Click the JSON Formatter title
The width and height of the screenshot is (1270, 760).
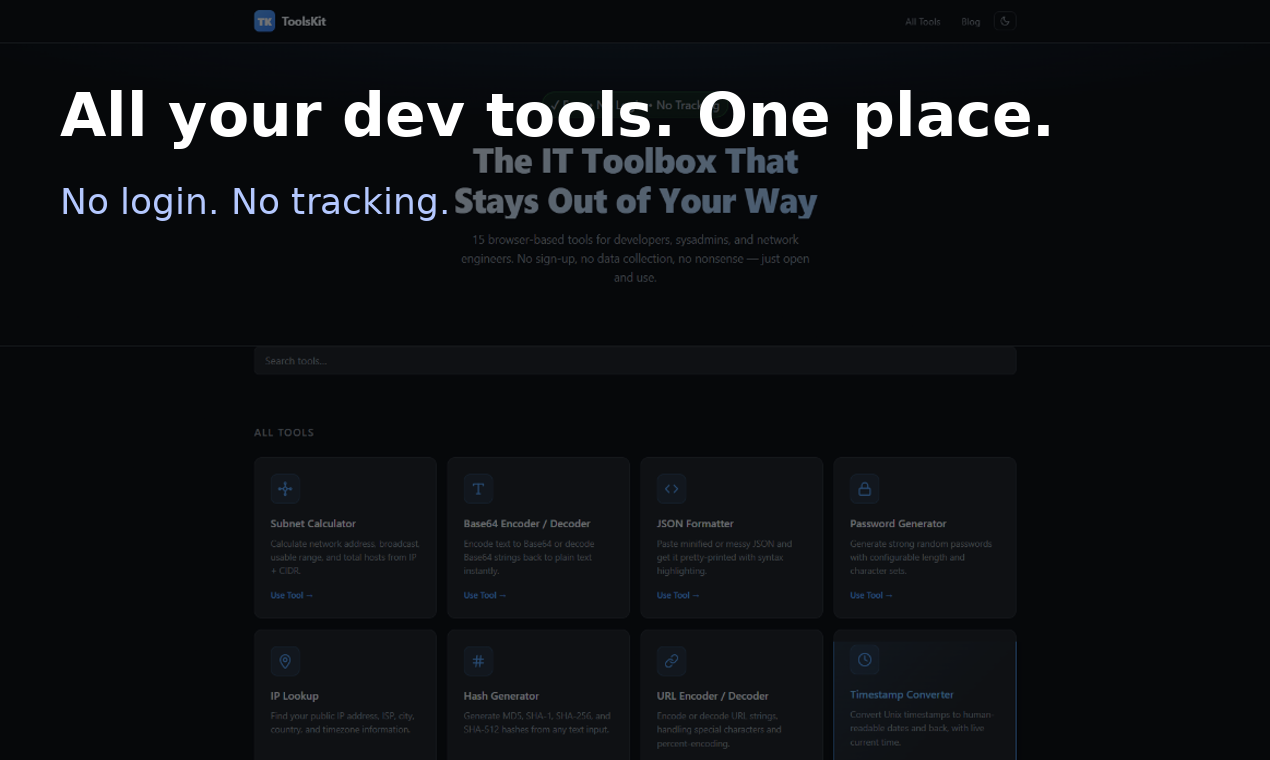695,523
